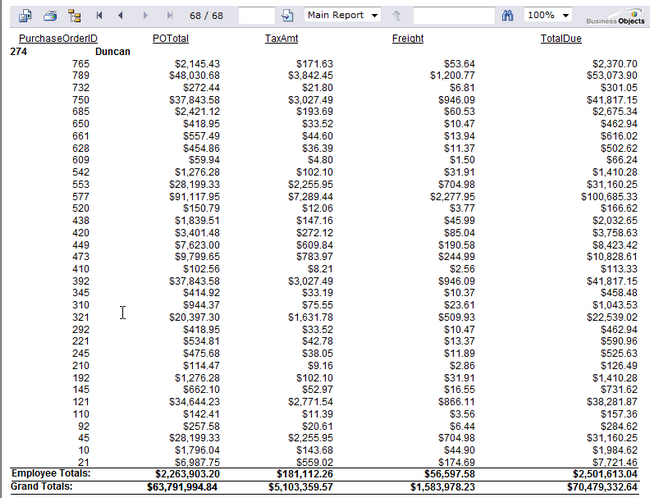The height and width of the screenshot is (498, 650).
Task: Focus the page number input box
Action: tap(257, 16)
